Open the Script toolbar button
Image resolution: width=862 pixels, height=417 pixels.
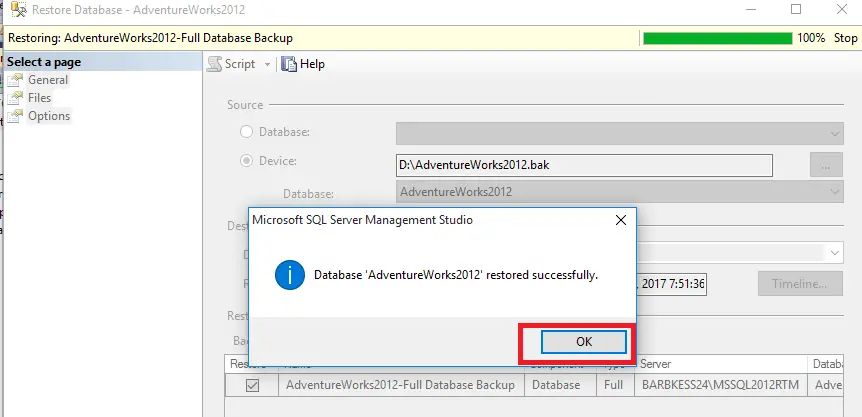pyautogui.click(x=232, y=64)
